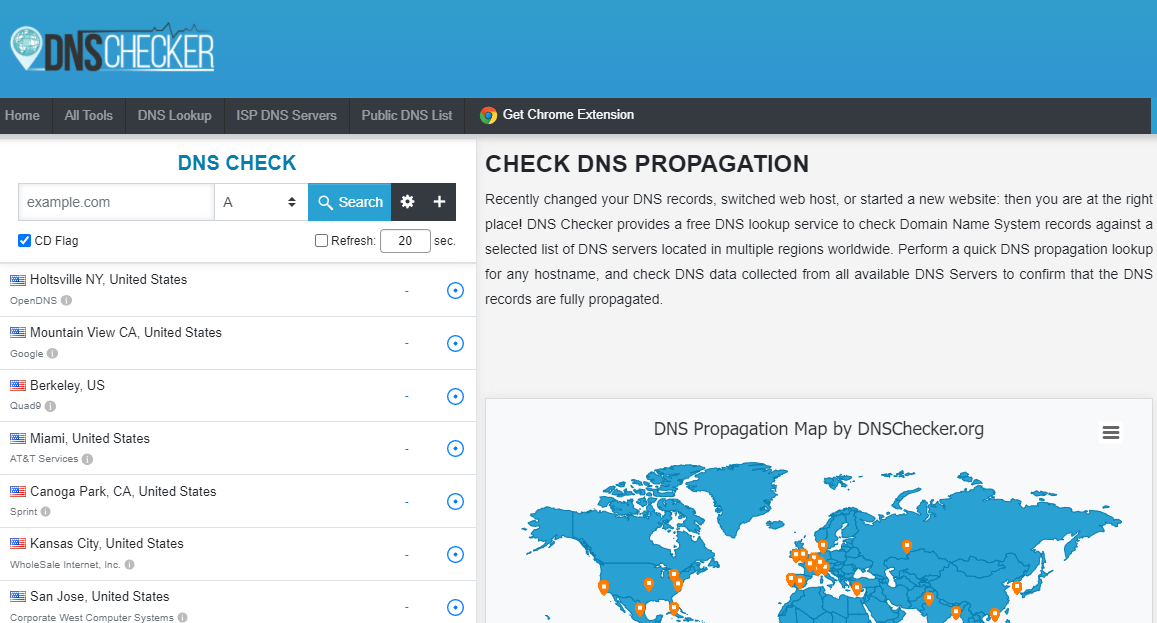Open the propagation map hamburger menu
The width and height of the screenshot is (1157, 623).
1111,433
